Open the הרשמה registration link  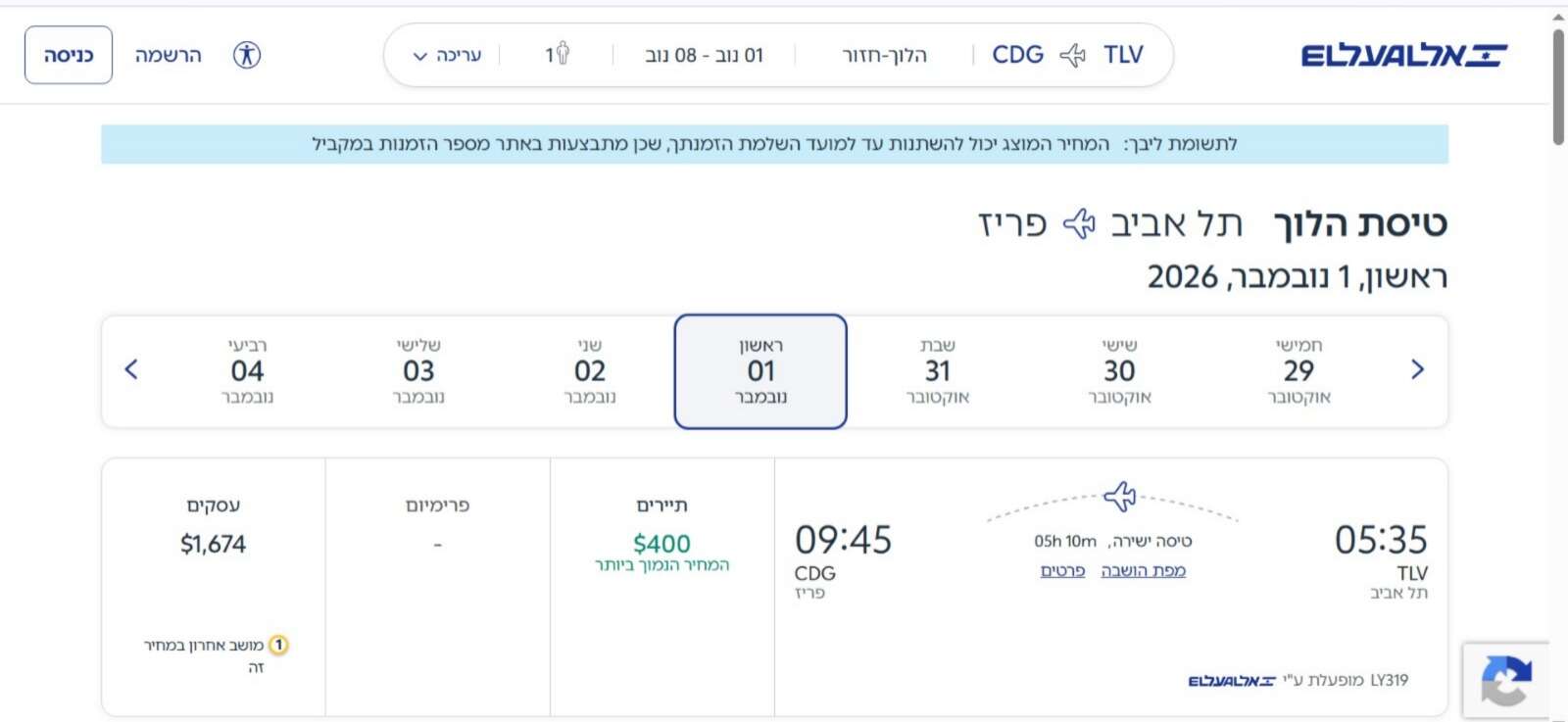pos(169,55)
